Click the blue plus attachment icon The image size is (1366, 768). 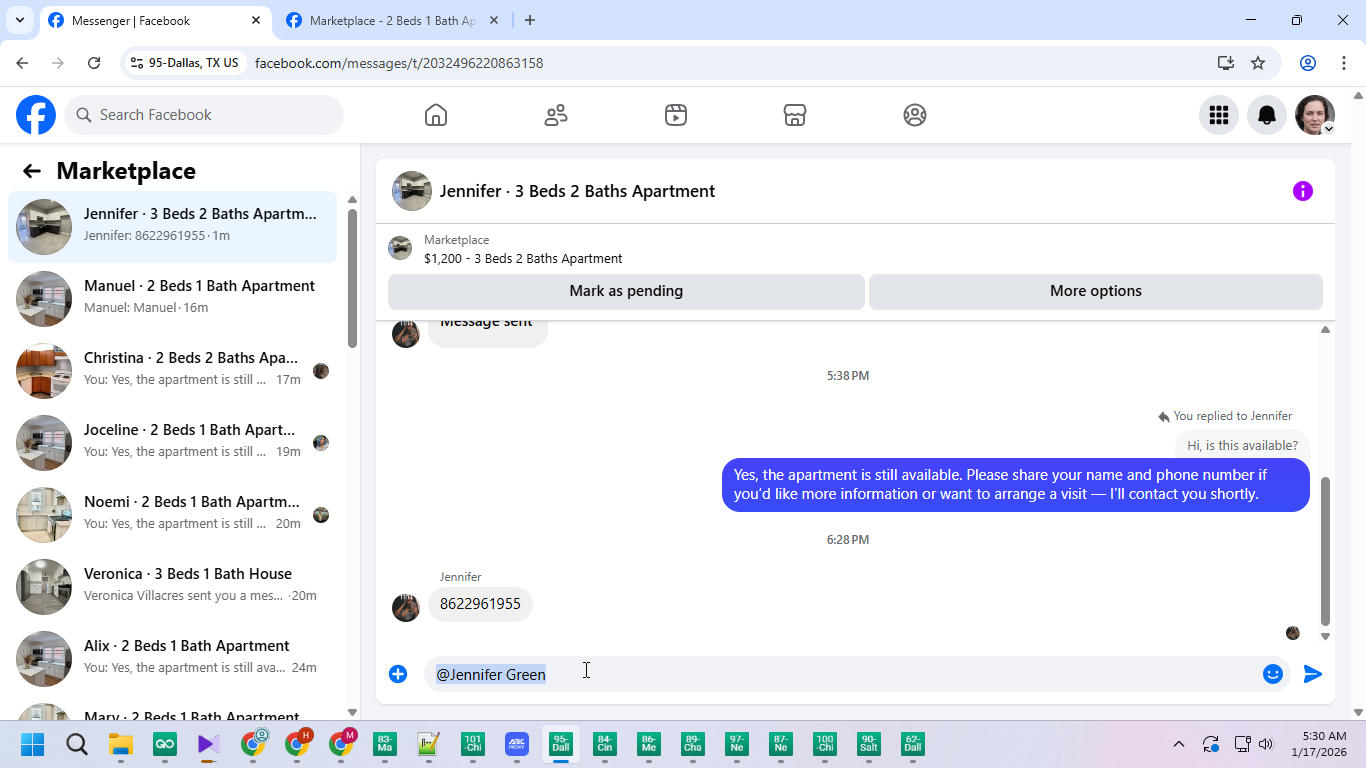pyautogui.click(x=398, y=674)
